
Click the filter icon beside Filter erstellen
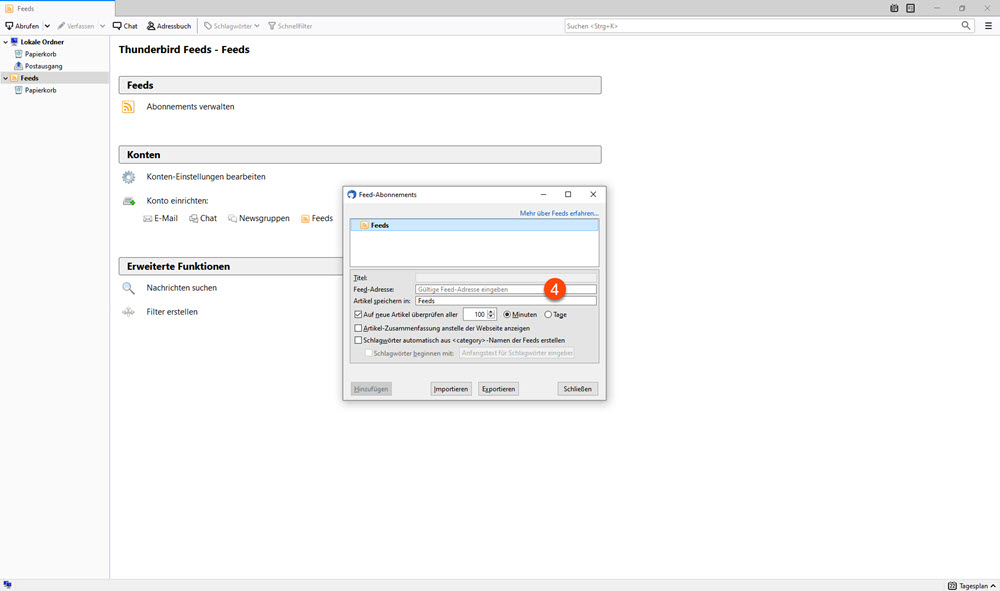(x=128, y=312)
